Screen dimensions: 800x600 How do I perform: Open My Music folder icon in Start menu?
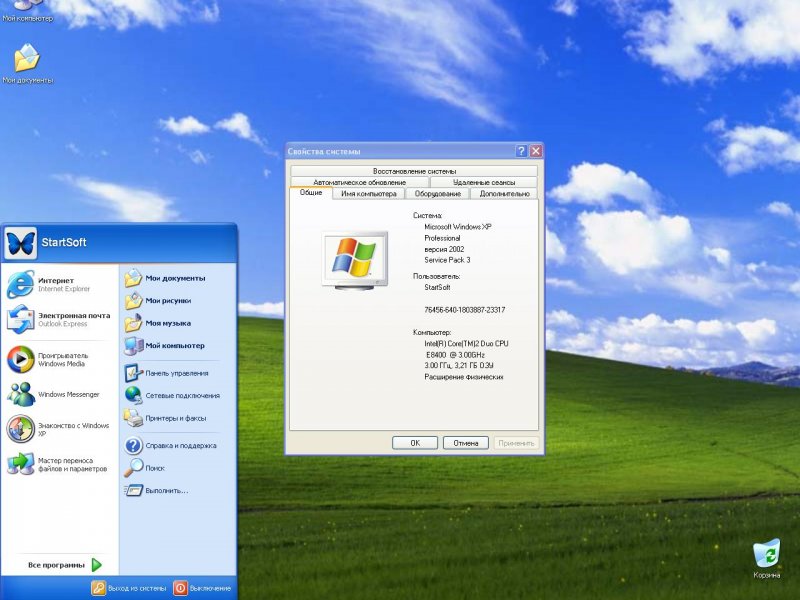click(x=133, y=323)
